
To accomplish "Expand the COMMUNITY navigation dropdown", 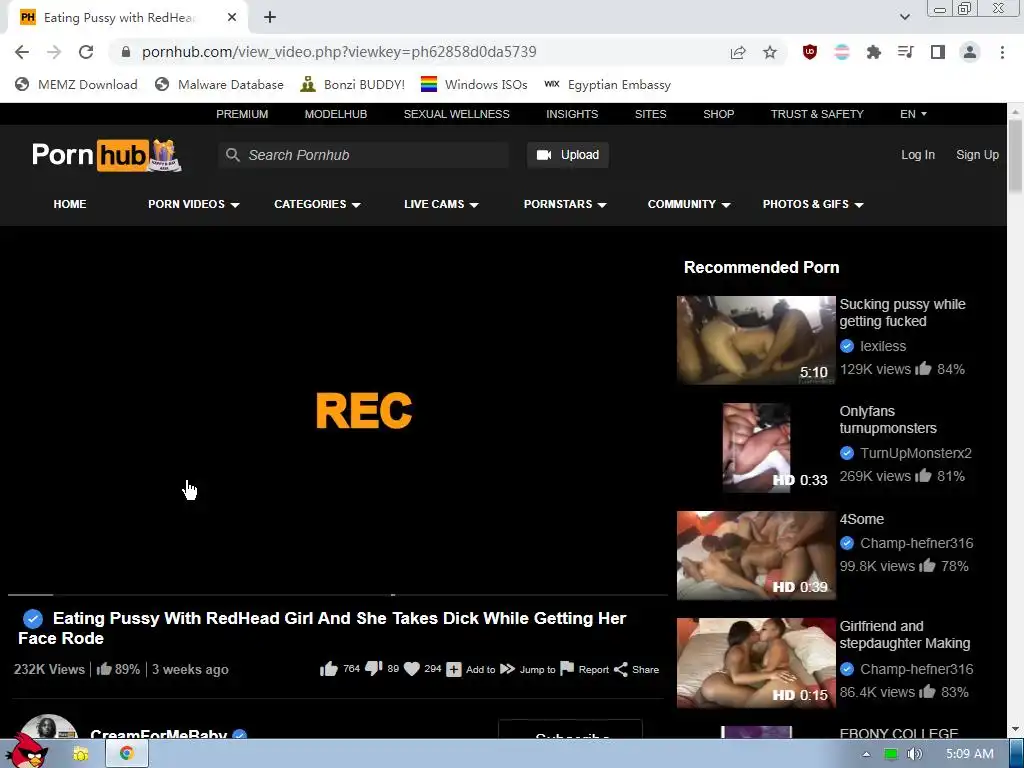I will coord(689,204).
